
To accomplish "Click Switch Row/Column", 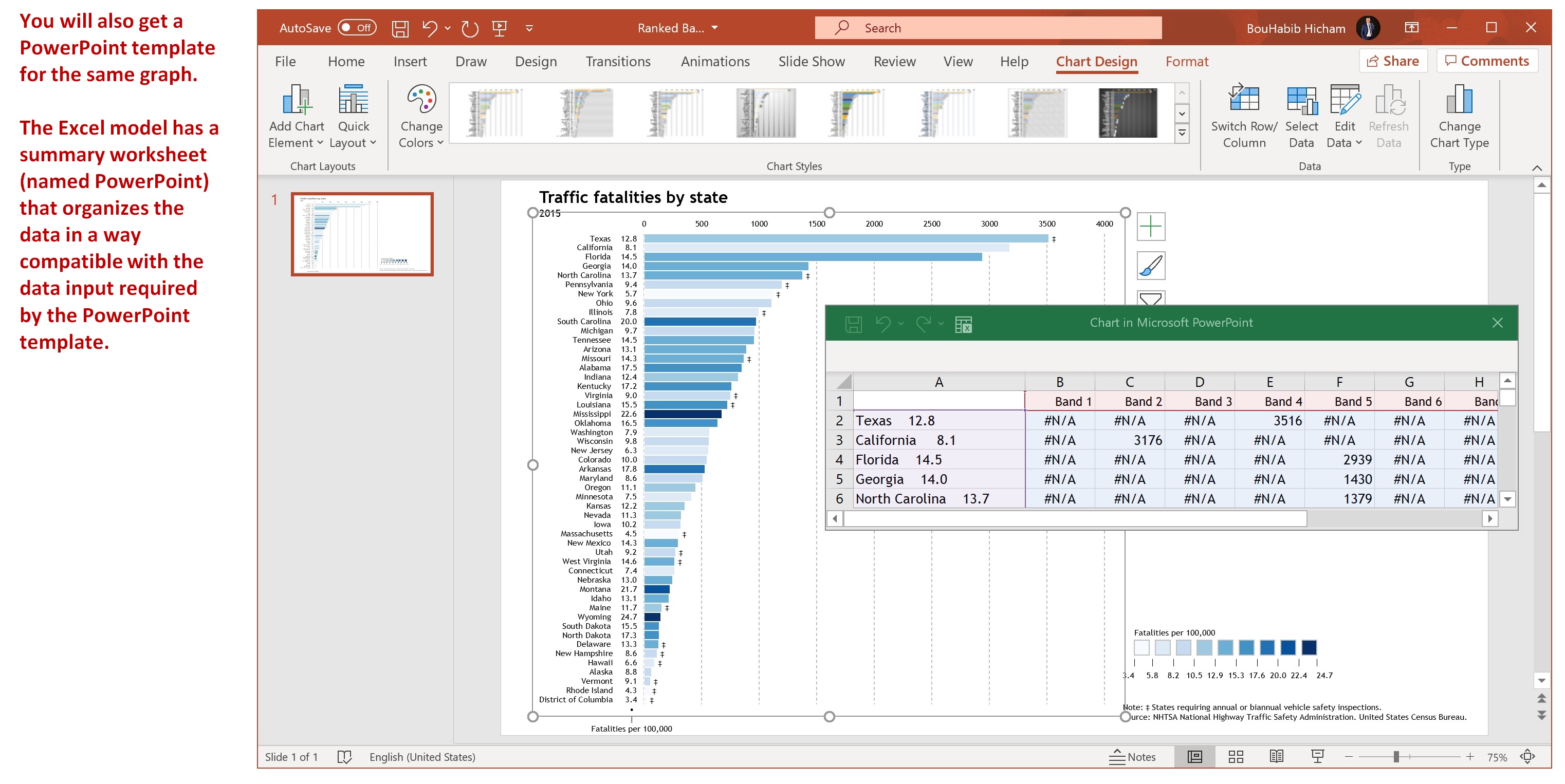I will (x=1244, y=116).
